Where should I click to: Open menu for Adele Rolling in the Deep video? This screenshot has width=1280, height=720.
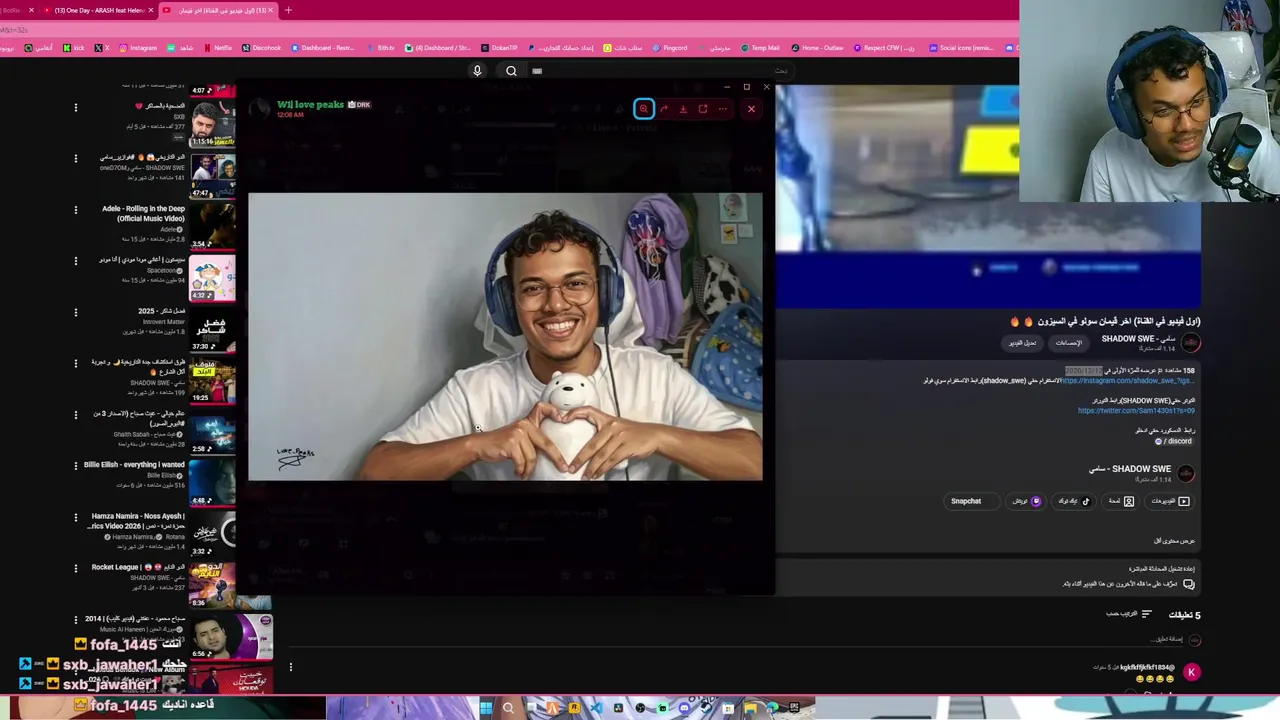tap(75, 210)
